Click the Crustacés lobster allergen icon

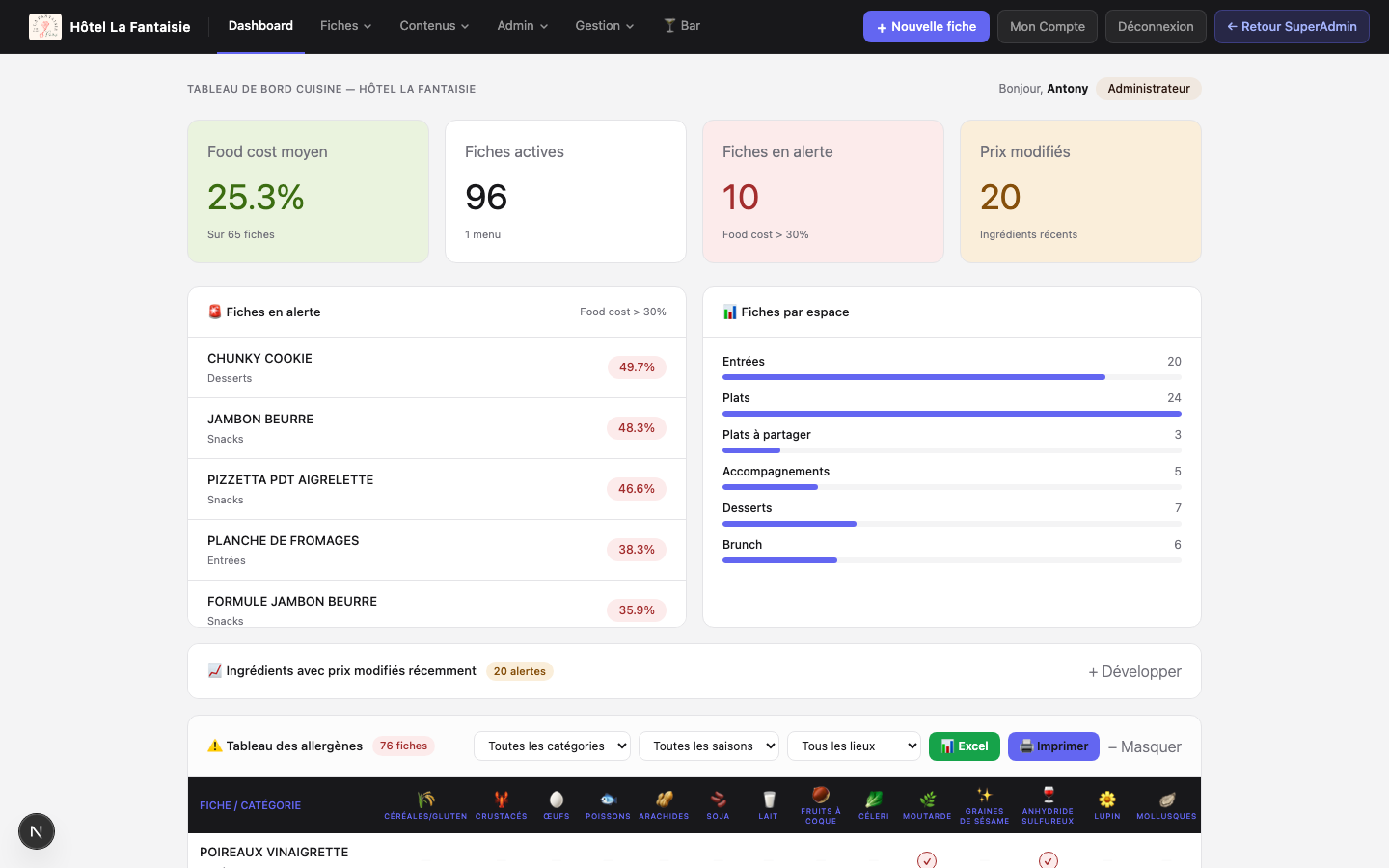502,799
